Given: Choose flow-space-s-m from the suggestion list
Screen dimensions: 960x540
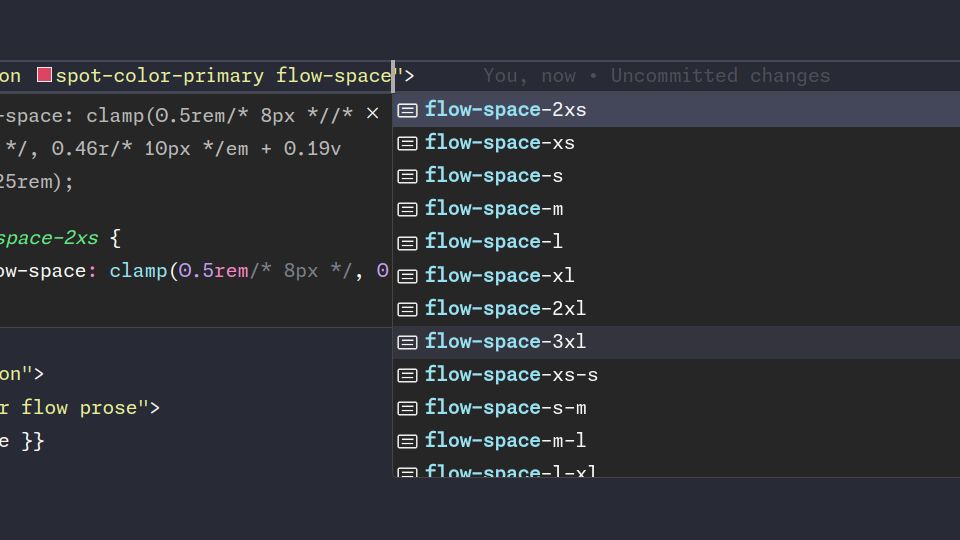Looking at the screenshot, I should [505, 408].
